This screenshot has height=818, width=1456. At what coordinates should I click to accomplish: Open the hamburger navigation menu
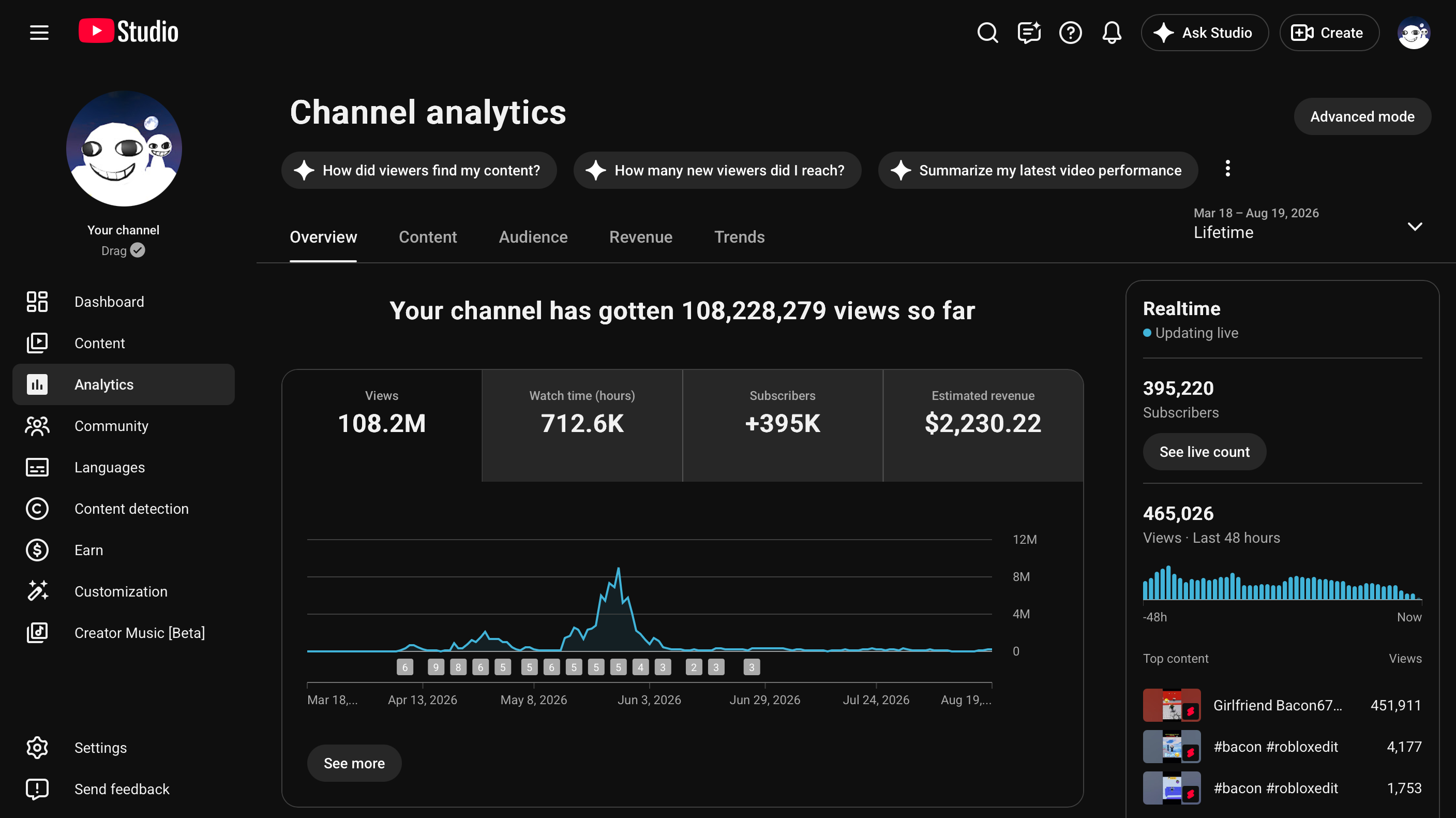tap(39, 33)
